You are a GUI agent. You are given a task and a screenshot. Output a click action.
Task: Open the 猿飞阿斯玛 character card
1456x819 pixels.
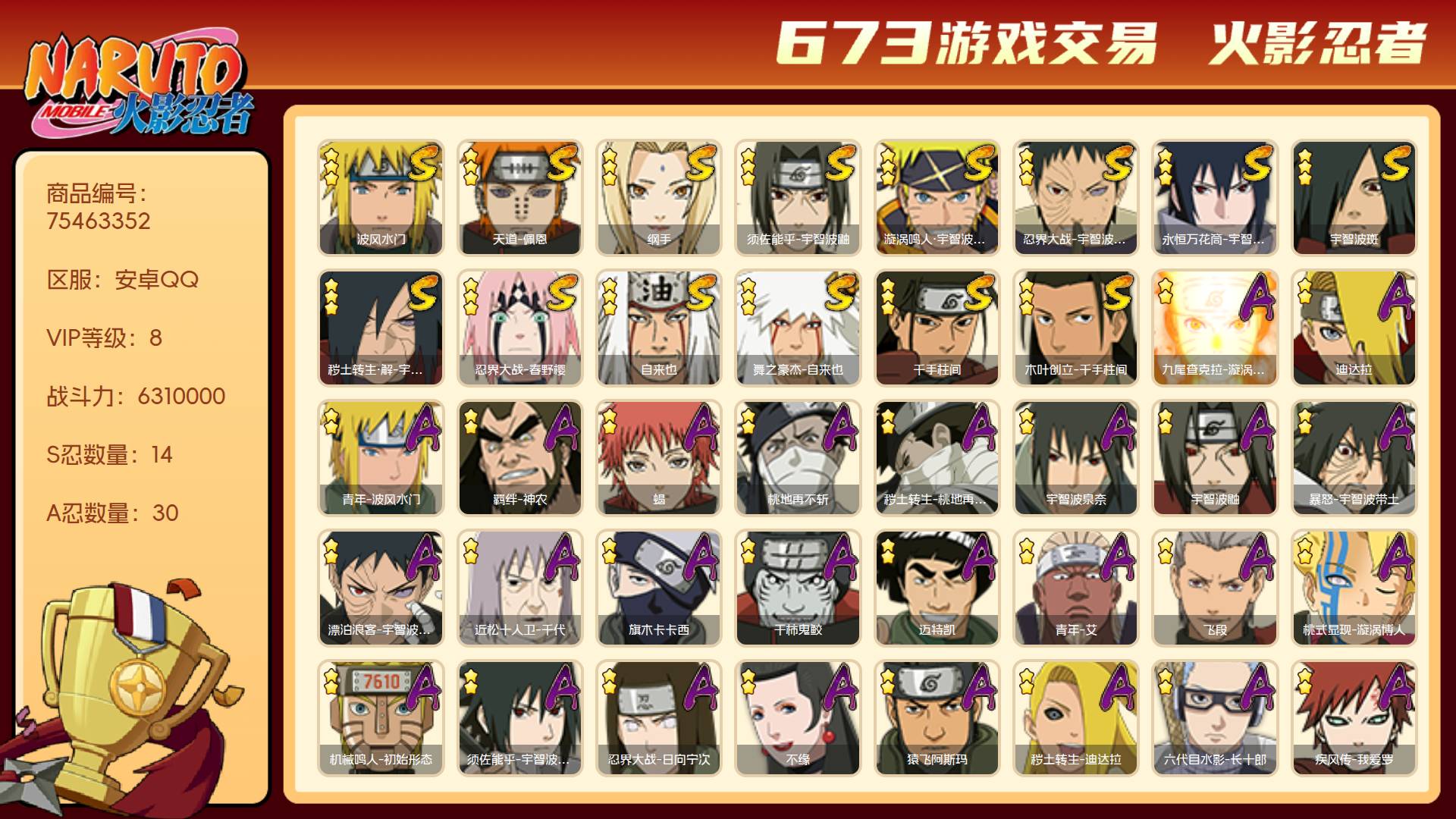937,718
